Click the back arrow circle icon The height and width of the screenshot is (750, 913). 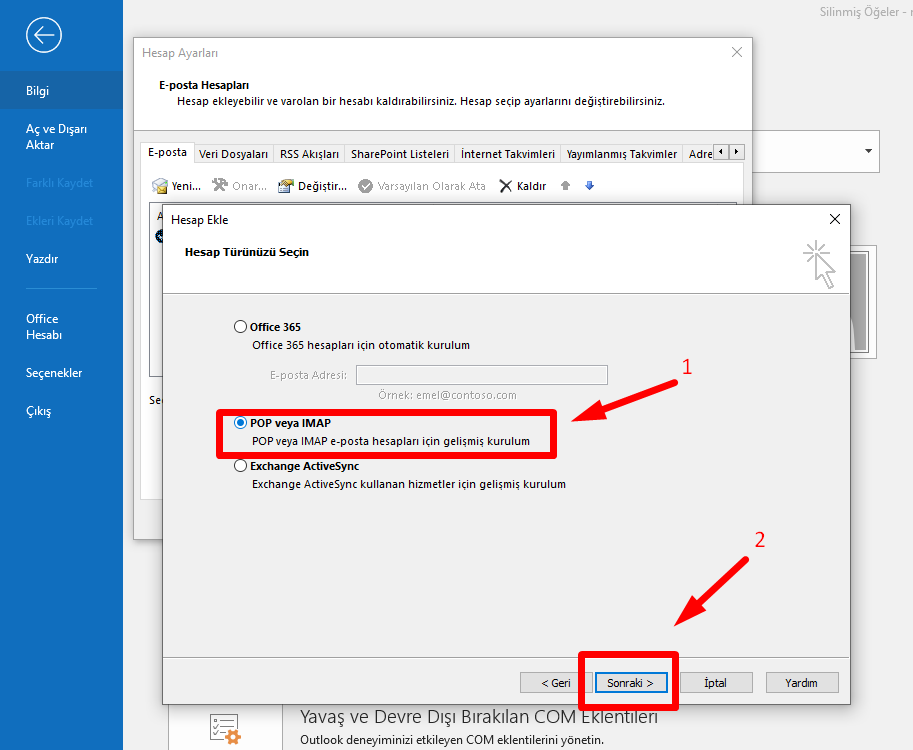click(44, 36)
